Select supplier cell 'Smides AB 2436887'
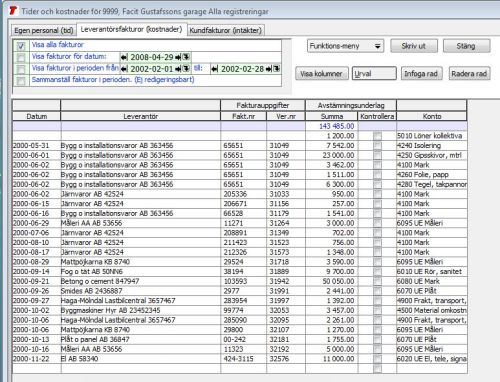This screenshot has width=500, height=382. point(140,291)
